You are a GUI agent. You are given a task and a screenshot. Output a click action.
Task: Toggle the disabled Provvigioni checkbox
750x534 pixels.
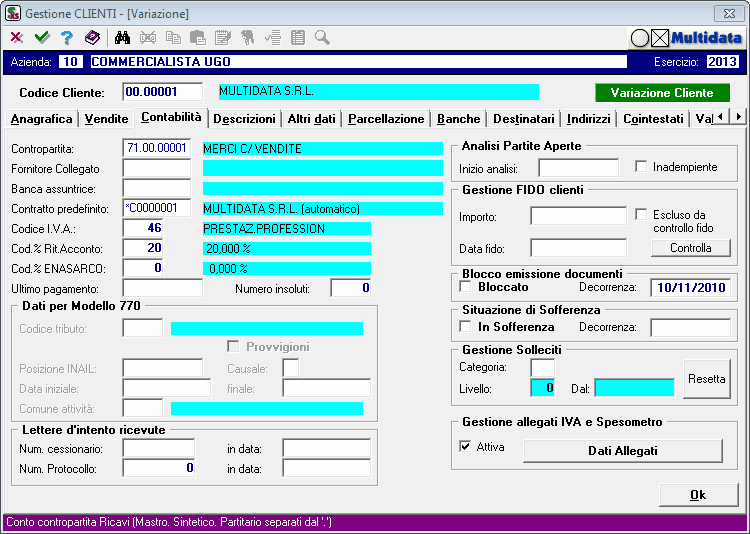(x=233, y=346)
